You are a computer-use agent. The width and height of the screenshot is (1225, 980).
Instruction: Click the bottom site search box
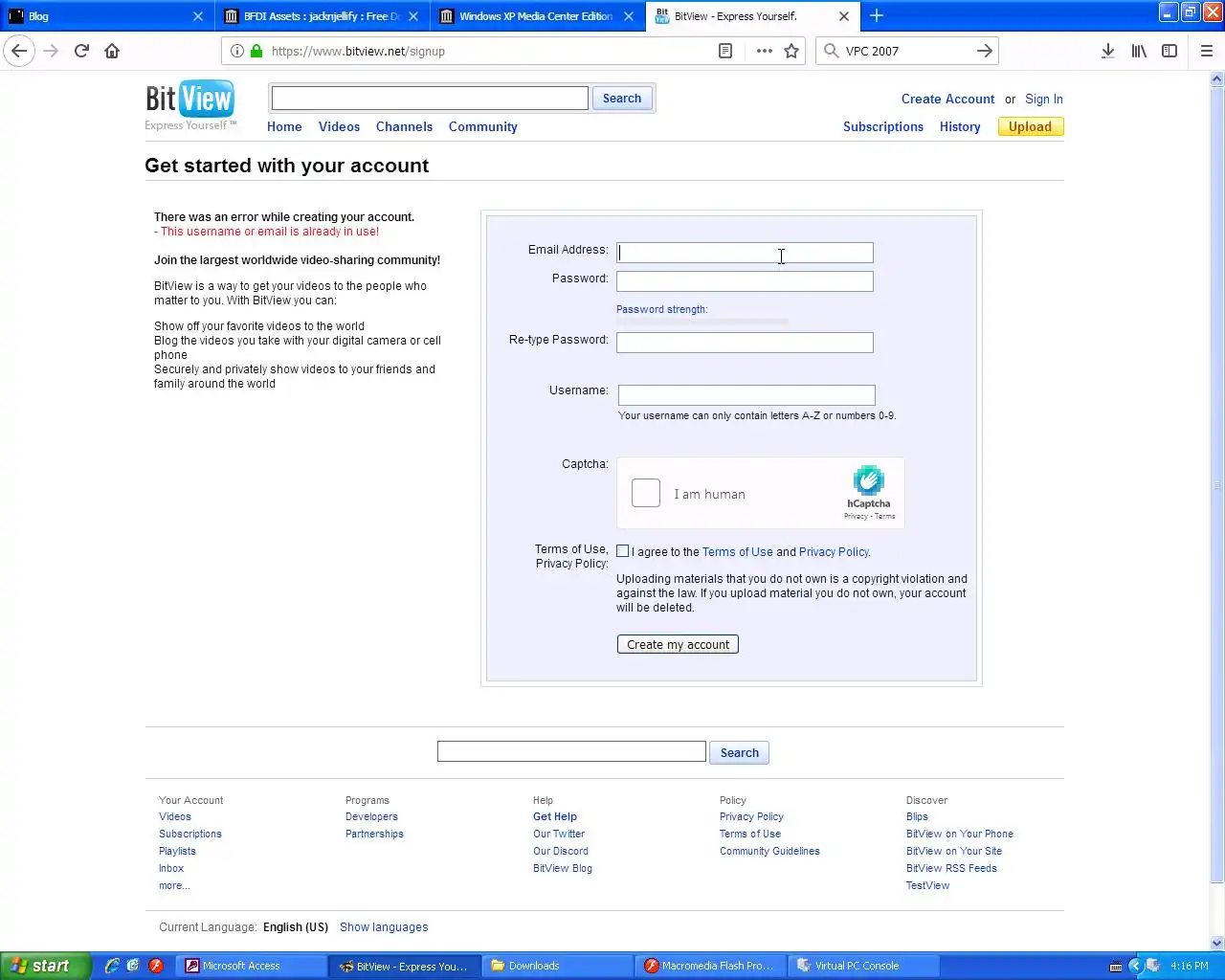click(571, 752)
